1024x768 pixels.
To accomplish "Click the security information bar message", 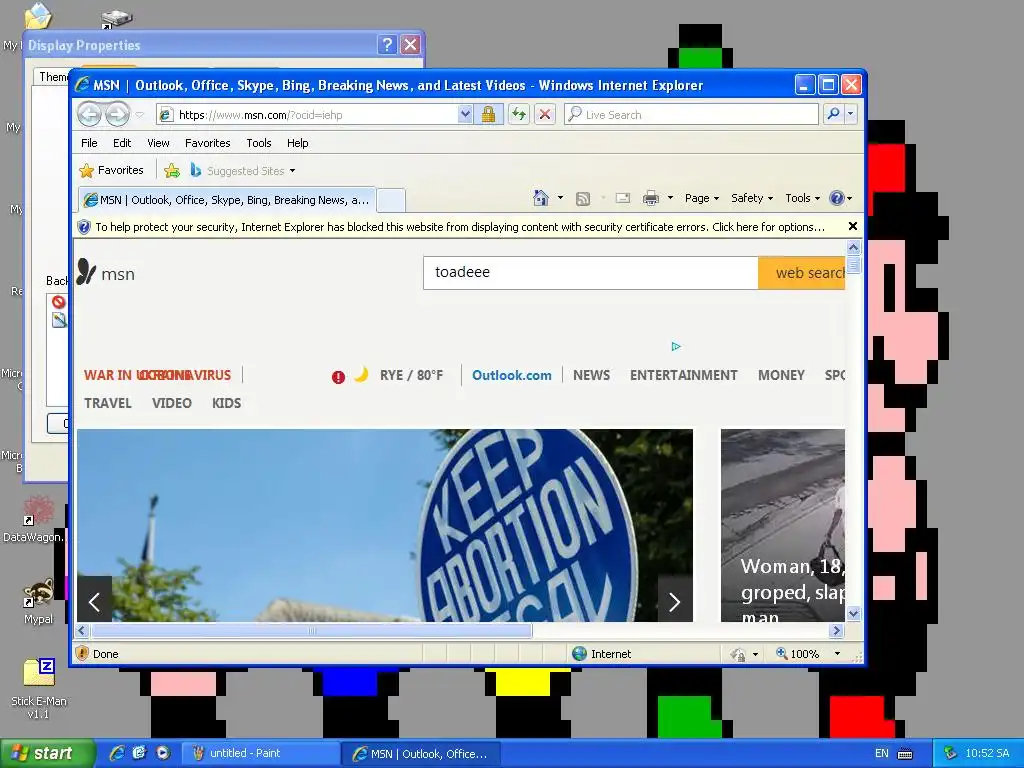I will tap(460, 227).
